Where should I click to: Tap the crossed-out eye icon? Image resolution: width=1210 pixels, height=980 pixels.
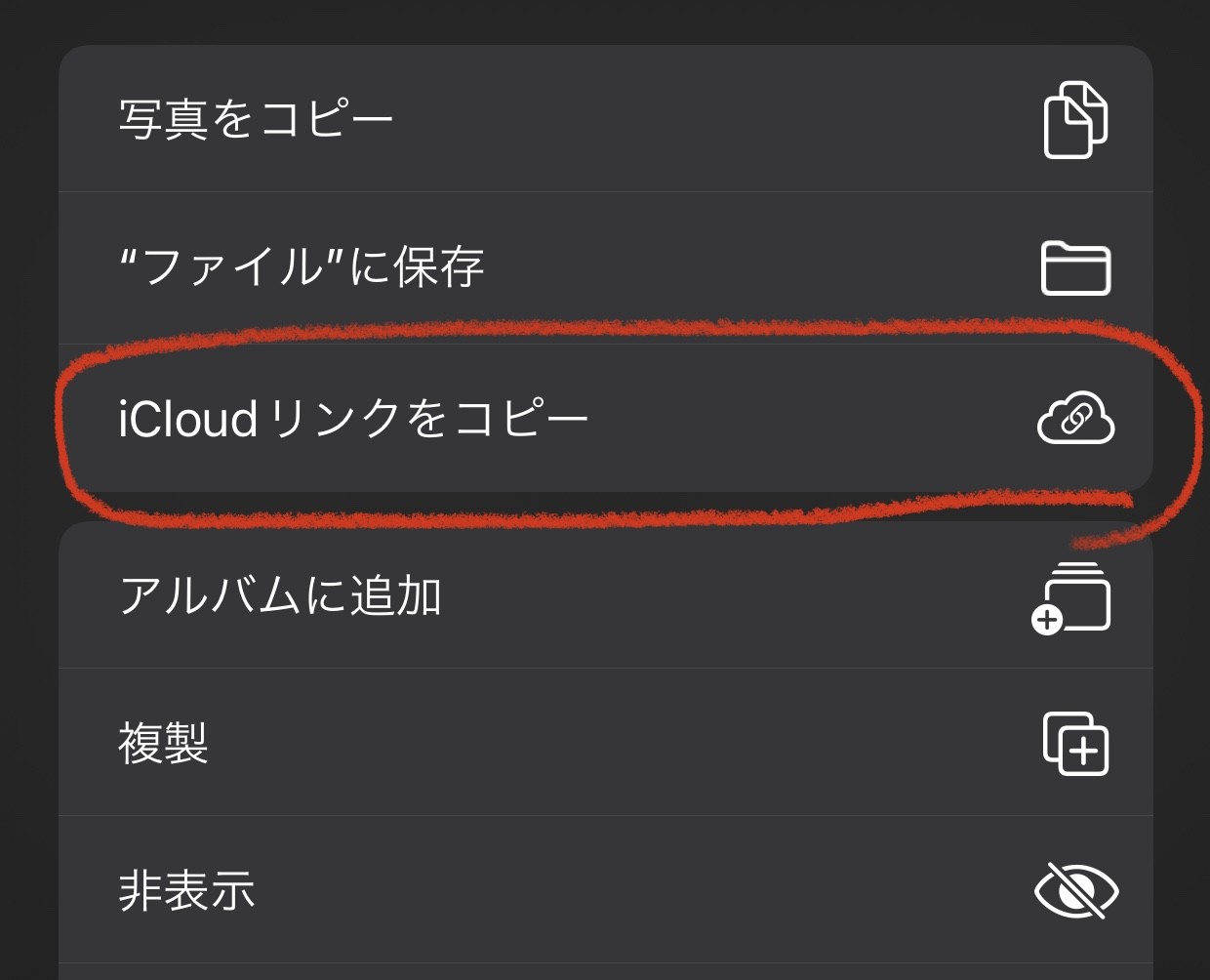point(1075,890)
